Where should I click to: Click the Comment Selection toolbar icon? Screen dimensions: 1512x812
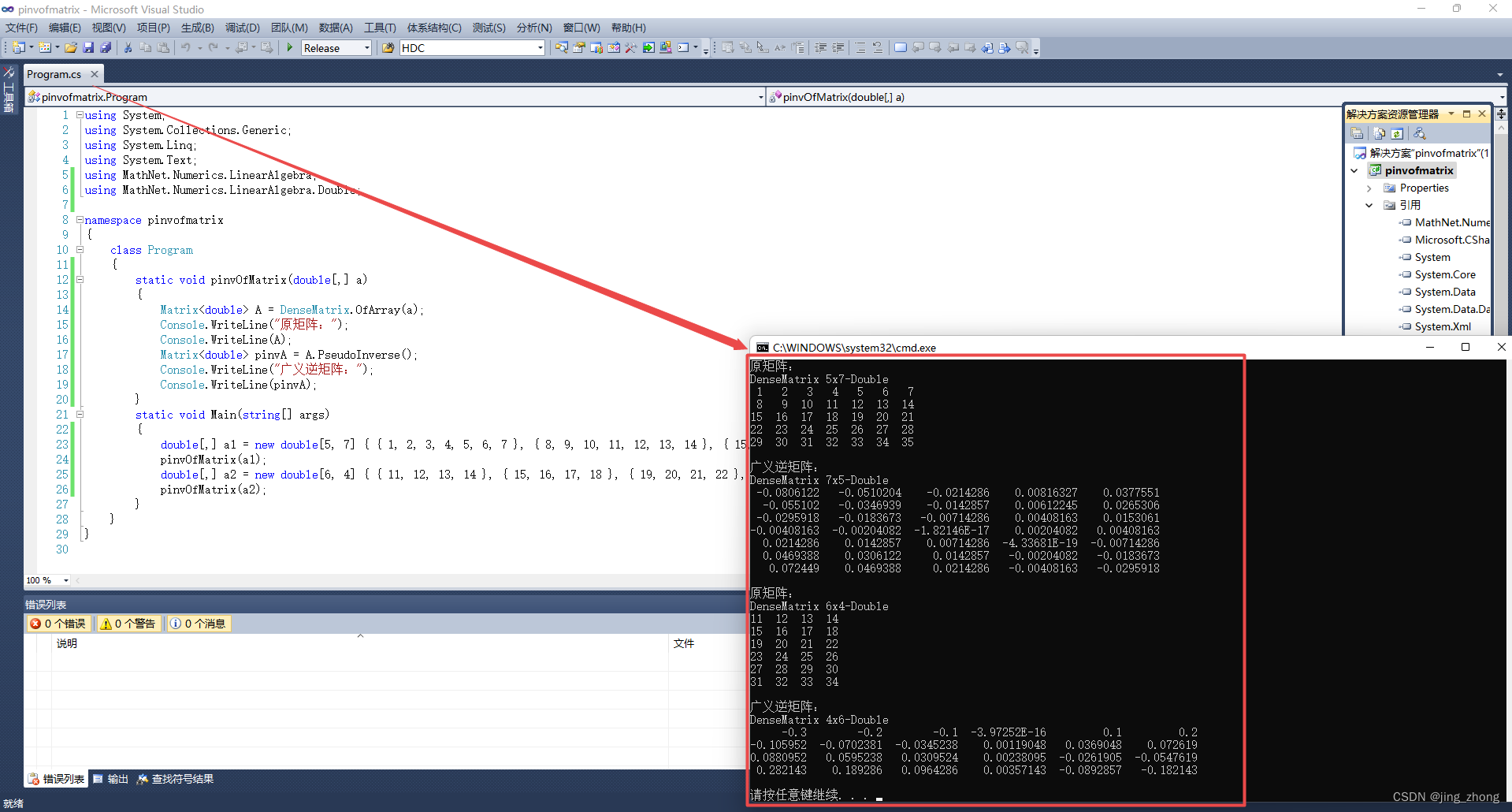[x=860, y=48]
